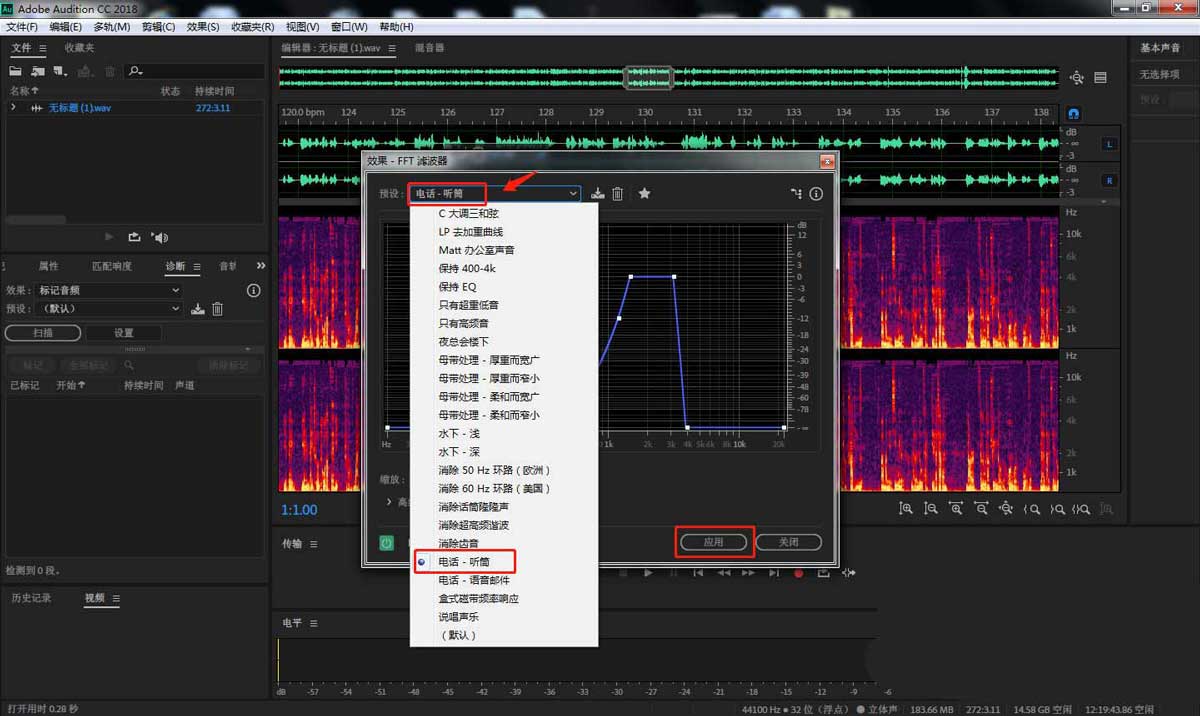The width and height of the screenshot is (1200, 716).
Task: Click the 应用 button in the FFT dialog
Action: click(x=714, y=542)
